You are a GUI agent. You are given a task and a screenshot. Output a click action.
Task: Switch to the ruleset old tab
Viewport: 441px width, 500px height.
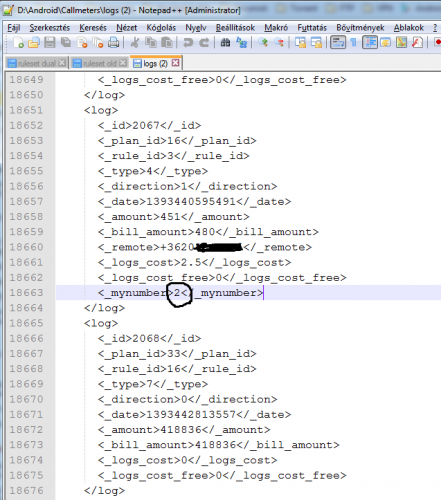pyautogui.click(x=100, y=63)
